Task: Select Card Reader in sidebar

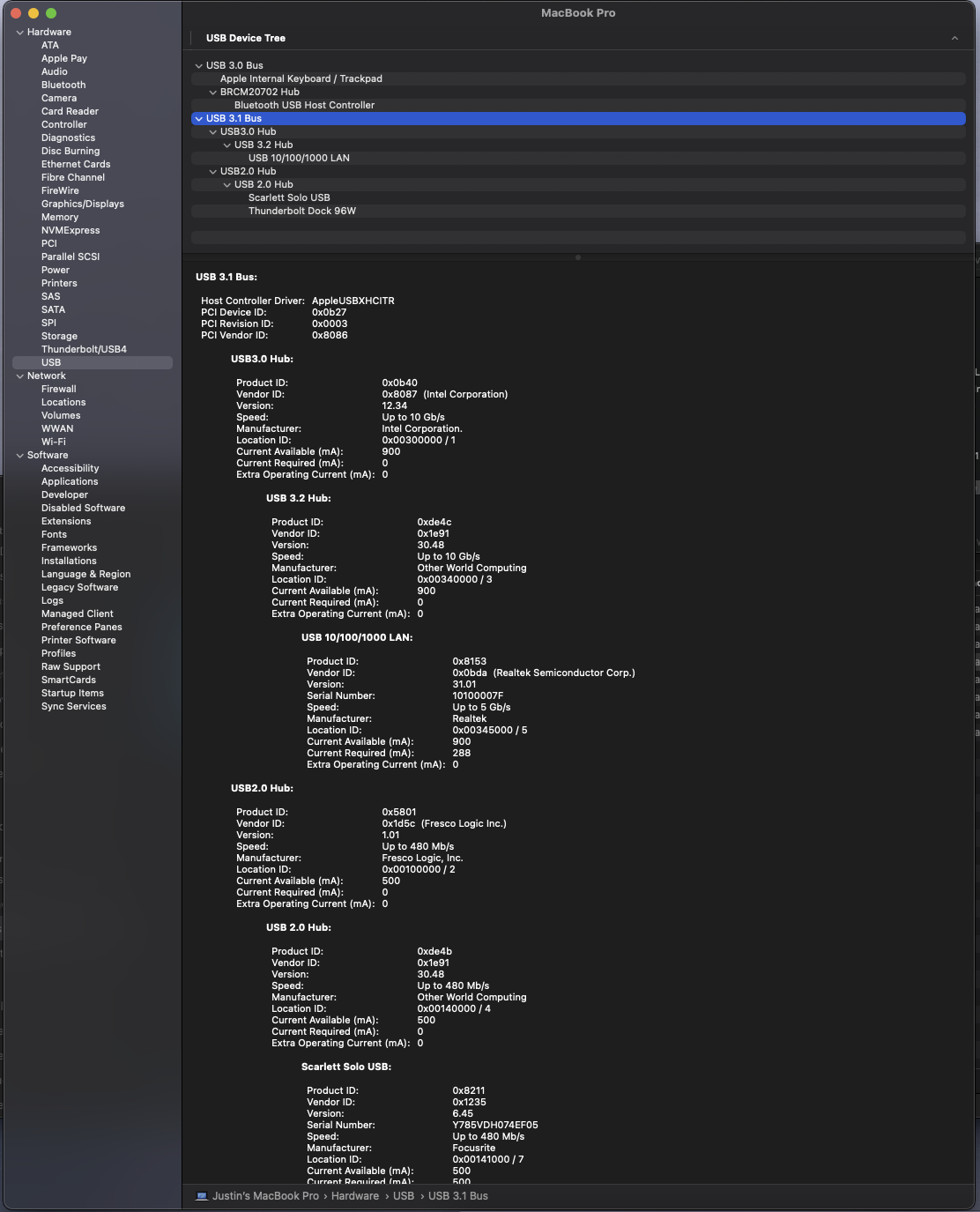Action: click(x=70, y=112)
